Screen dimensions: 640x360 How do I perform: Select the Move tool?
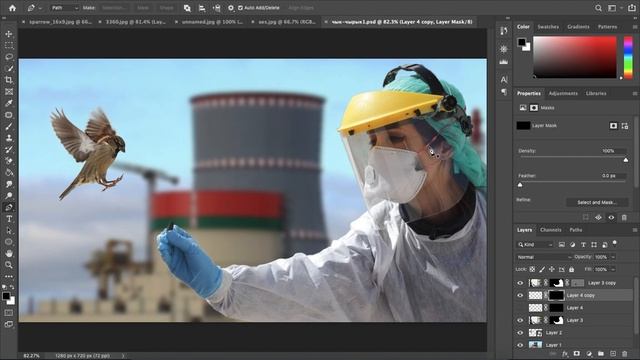[9, 34]
